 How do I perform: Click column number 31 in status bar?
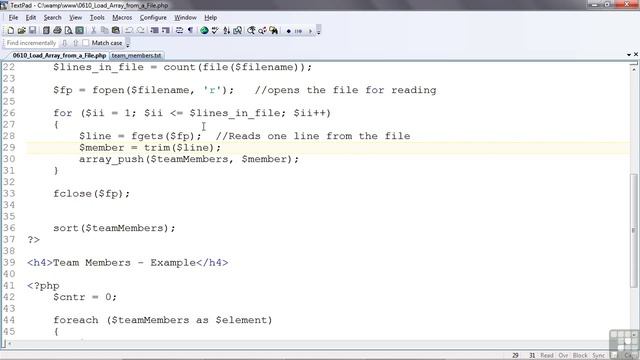coord(532,356)
